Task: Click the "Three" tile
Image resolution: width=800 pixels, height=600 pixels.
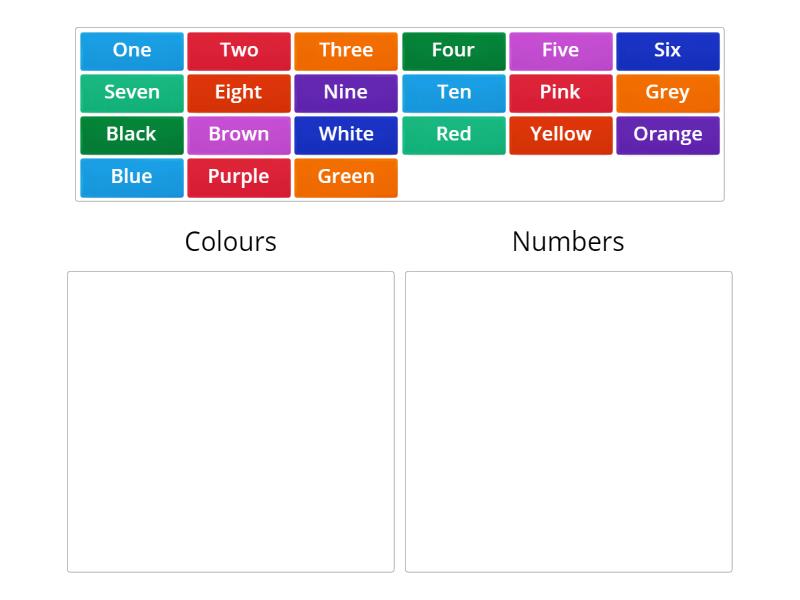Action: tap(346, 50)
